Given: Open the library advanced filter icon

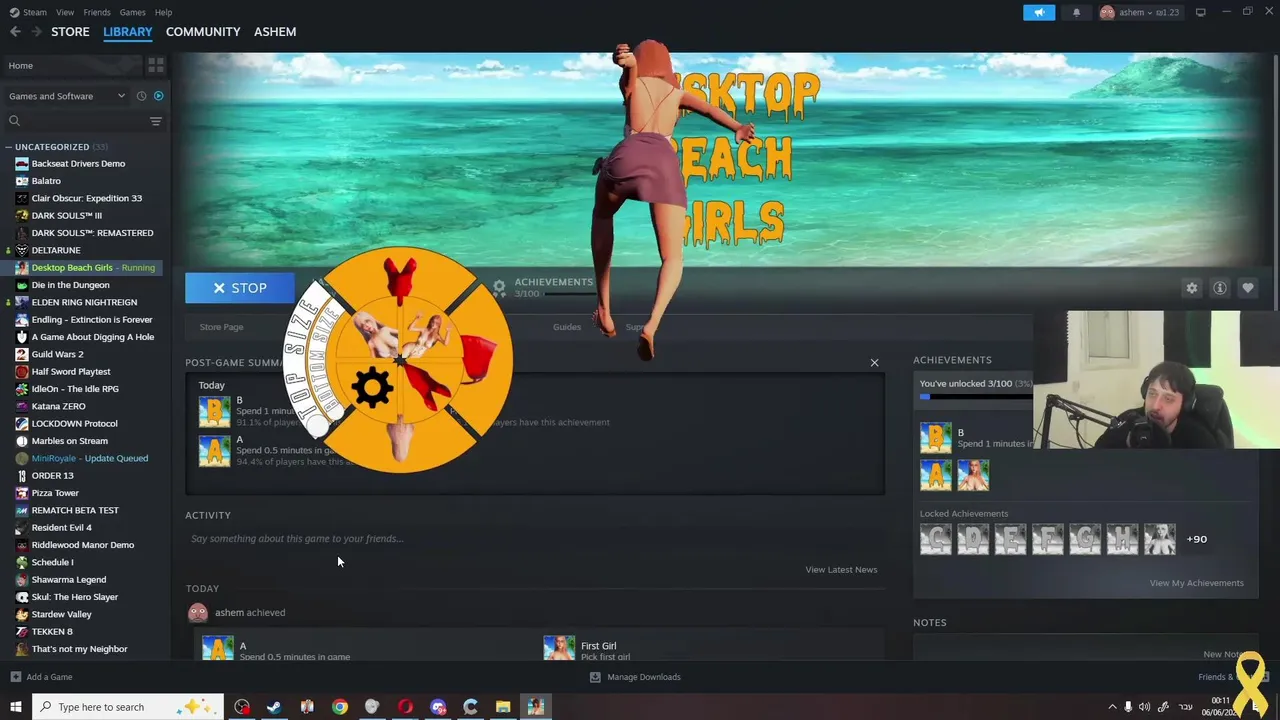Looking at the screenshot, I should tap(156, 121).
